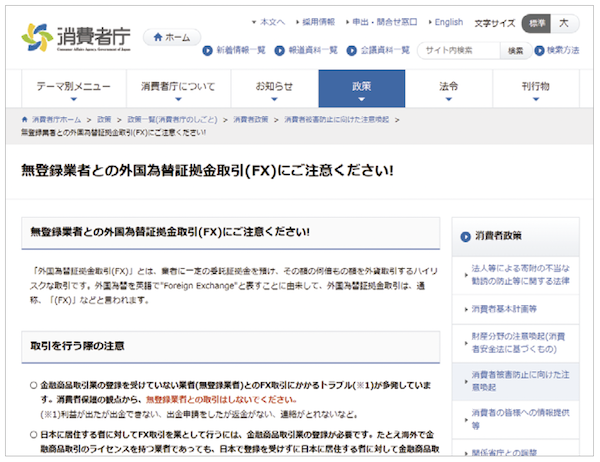Click the chevron under テーマ別メニュー
Viewport: 600px width, 462px height.
pos(74,99)
